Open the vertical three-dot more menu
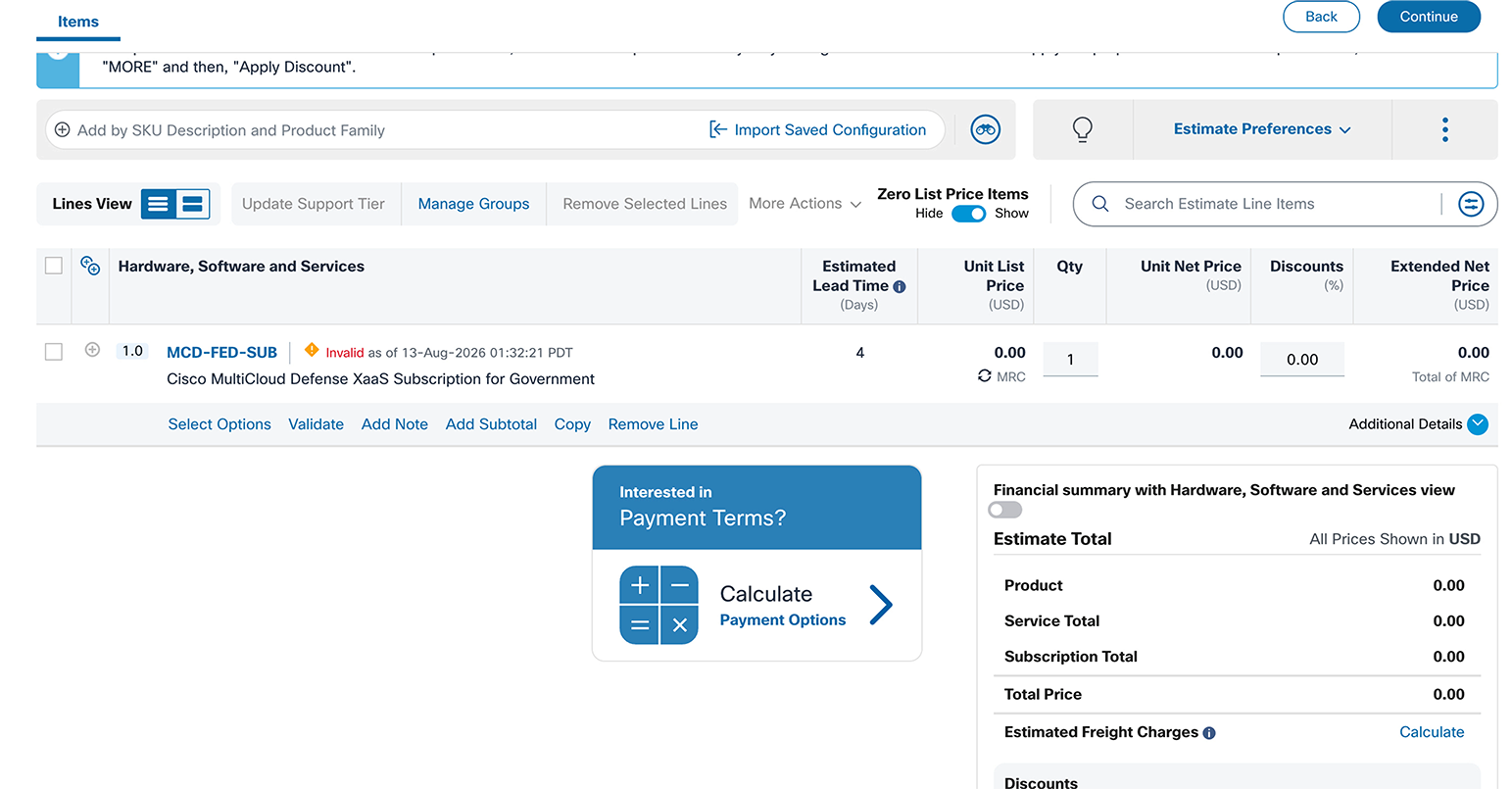 click(x=1444, y=129)
